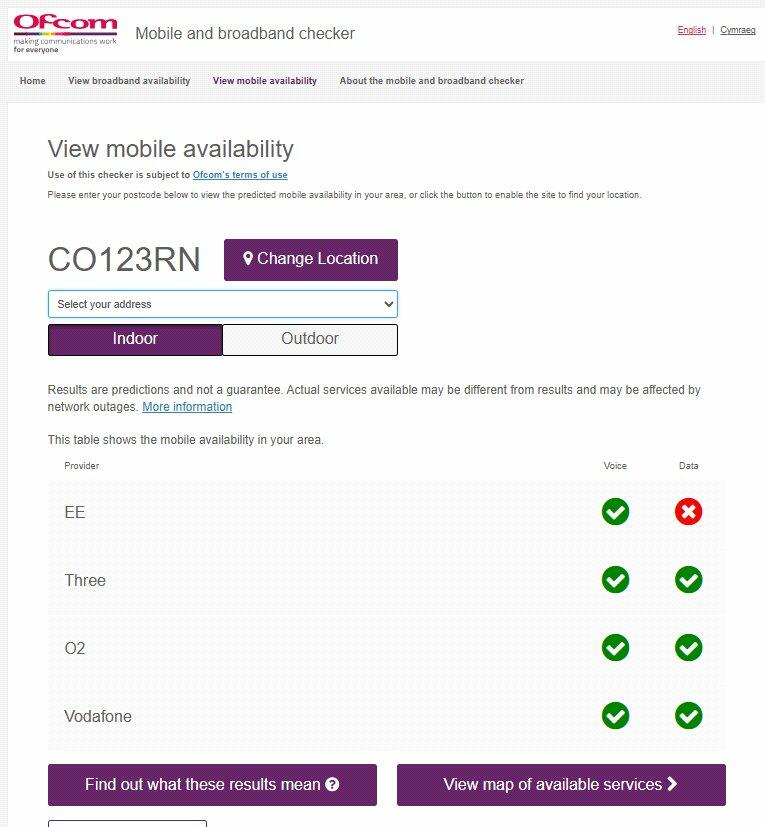The width and height of the screenshot is (765, 827).
Task: Click Three's voice availability checkmark
Action: [615, 580]
